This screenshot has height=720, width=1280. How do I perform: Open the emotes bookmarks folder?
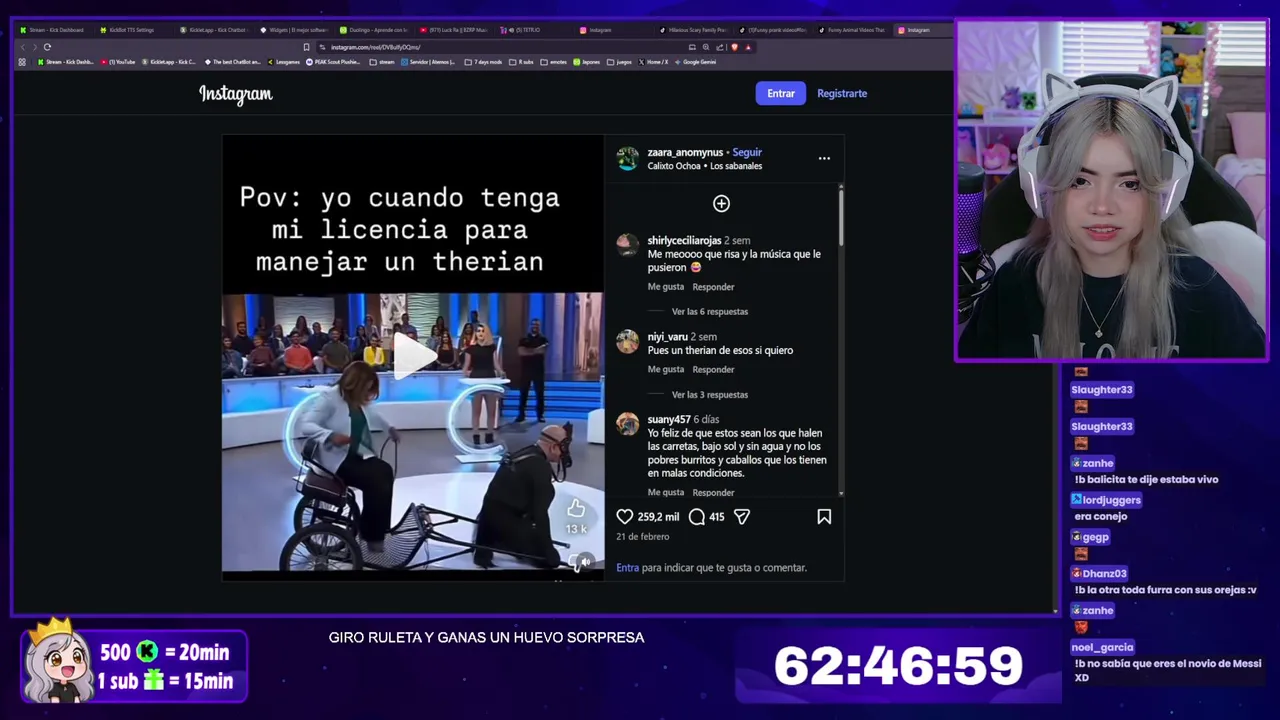coord(553,62)
